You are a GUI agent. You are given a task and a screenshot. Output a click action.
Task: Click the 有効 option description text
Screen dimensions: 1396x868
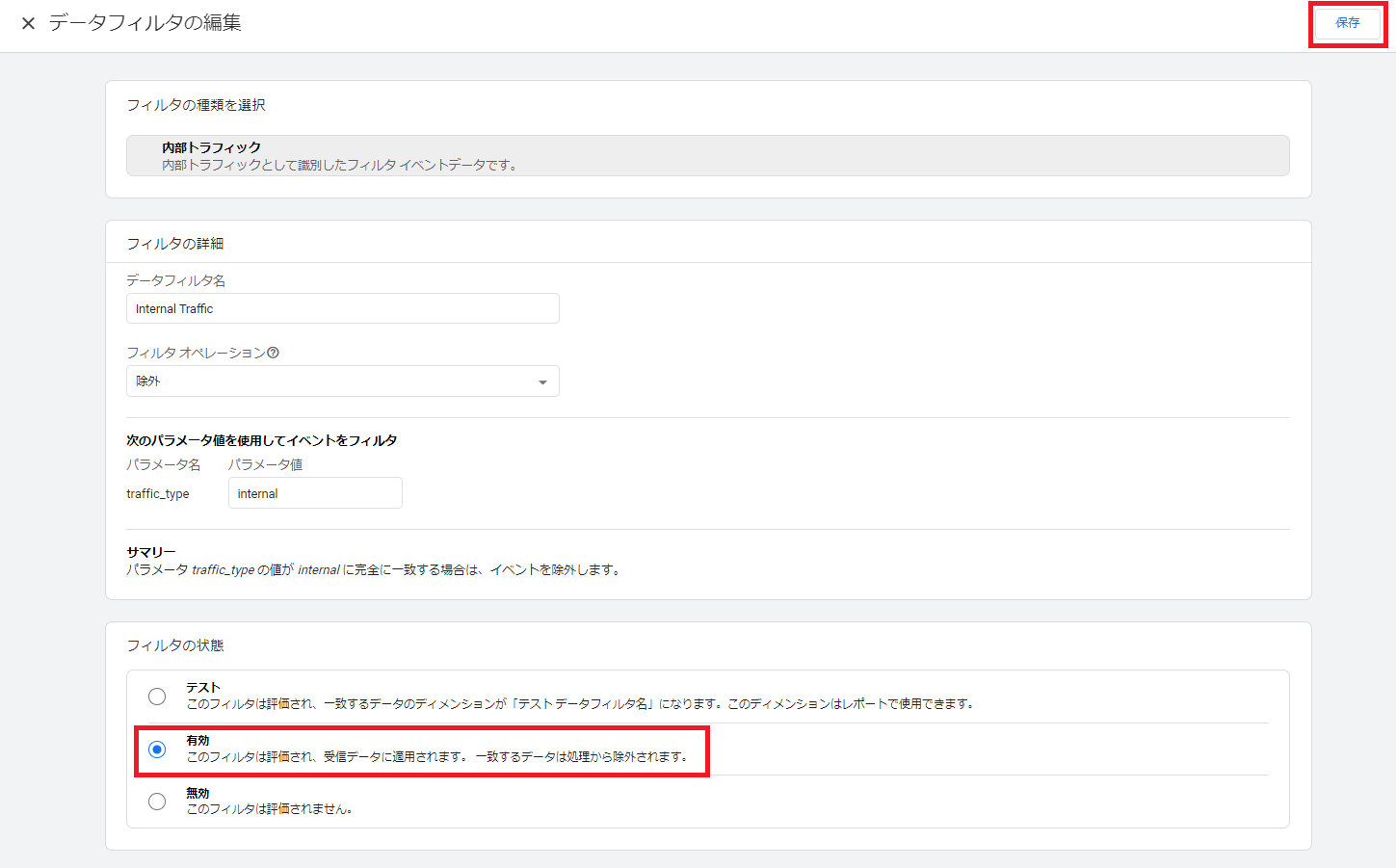pos(438,757)
